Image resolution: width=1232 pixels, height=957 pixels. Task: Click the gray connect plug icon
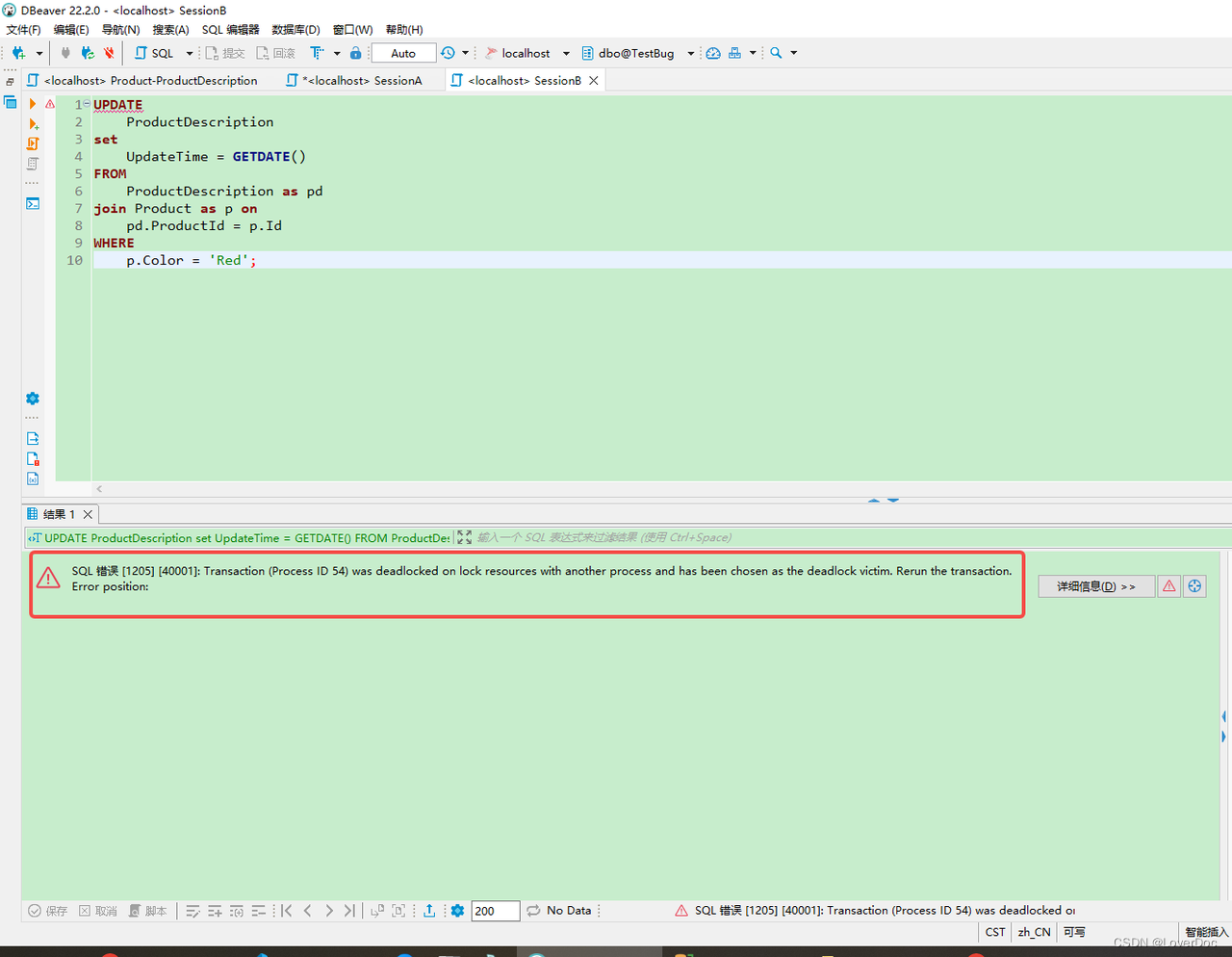click(65, 53)
